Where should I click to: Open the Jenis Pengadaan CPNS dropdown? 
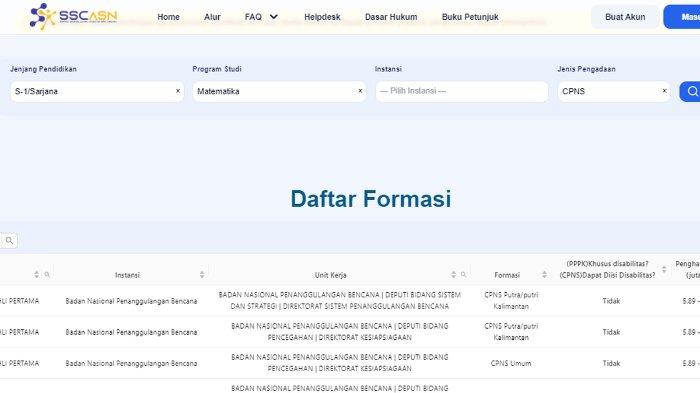614,91
